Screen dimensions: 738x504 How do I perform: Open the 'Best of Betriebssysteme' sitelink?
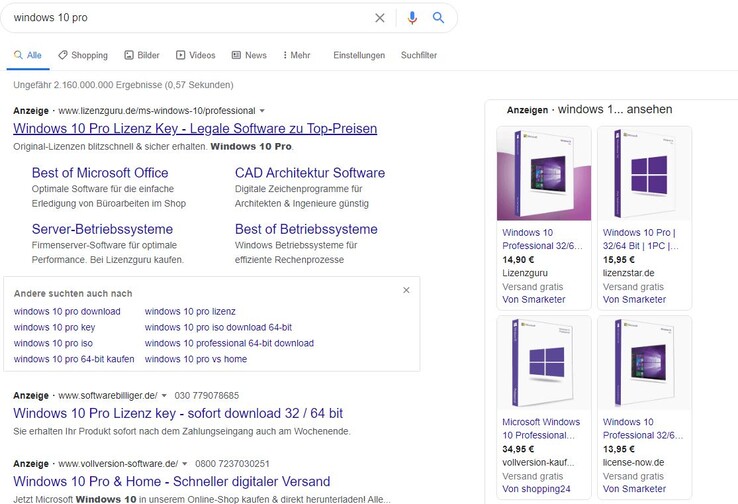[306, 229]
